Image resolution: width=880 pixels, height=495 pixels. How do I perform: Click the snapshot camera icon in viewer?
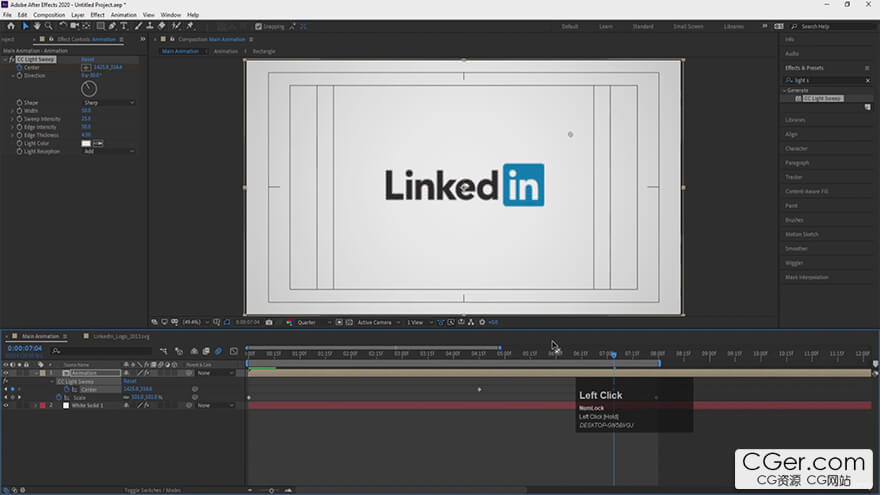pos(269,322)
